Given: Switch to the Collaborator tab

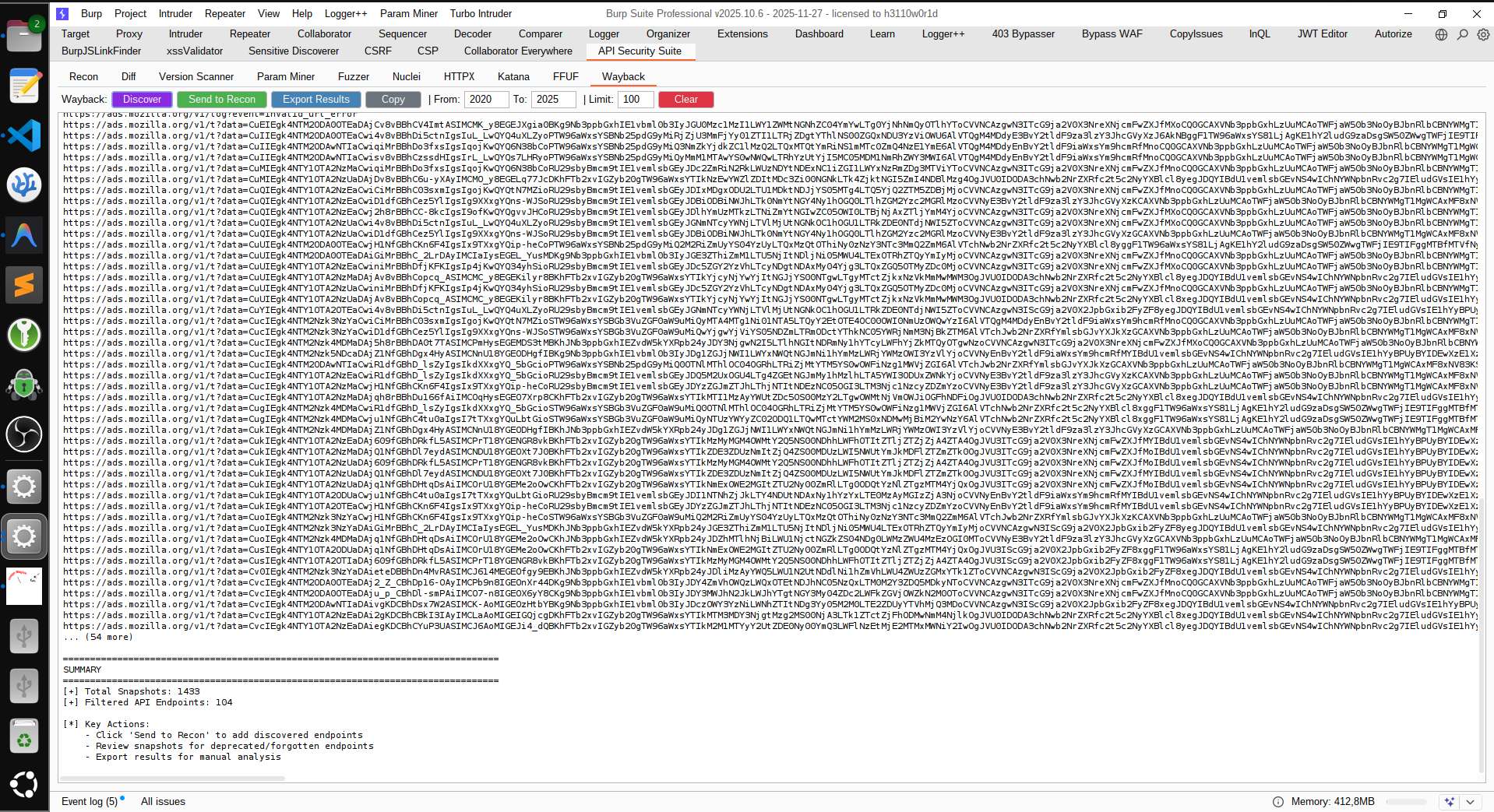Looking at the screenshot, I should [324, 33].
